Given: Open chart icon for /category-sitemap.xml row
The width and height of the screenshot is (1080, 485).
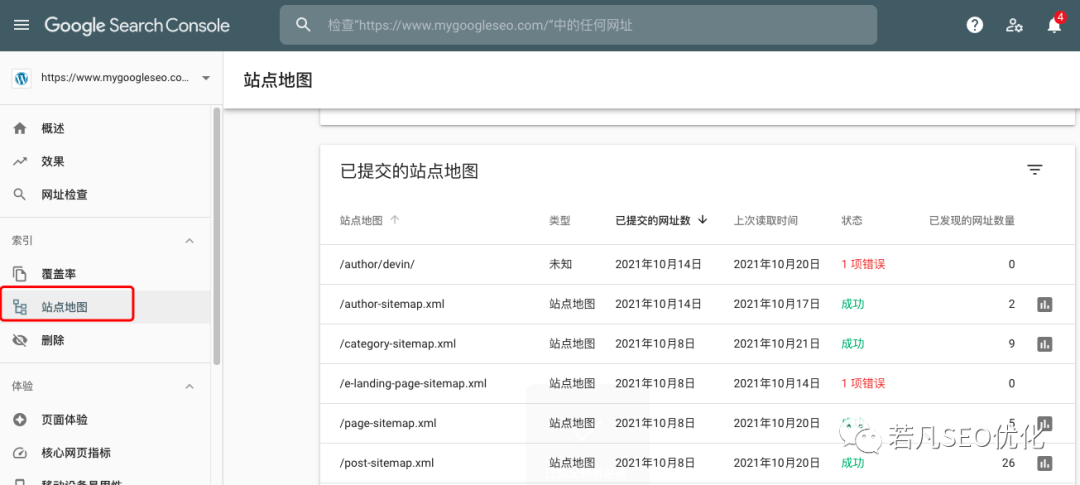Looking at the screenshot, I should [1045, 343].
